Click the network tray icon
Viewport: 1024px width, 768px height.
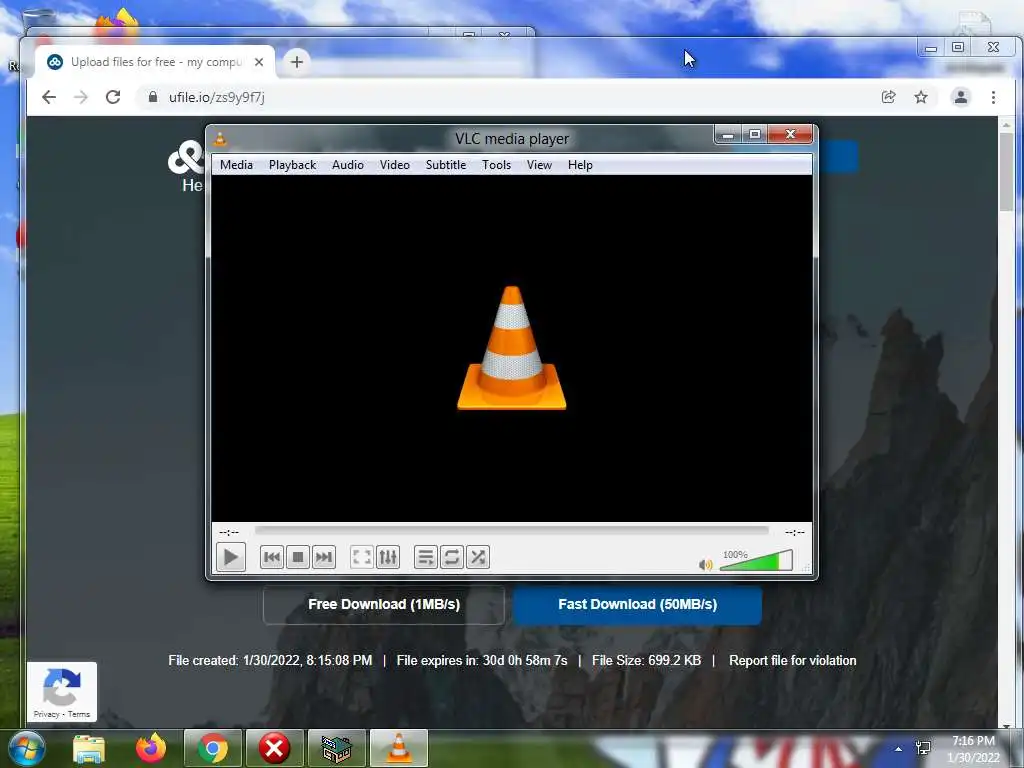pos(923,748)
